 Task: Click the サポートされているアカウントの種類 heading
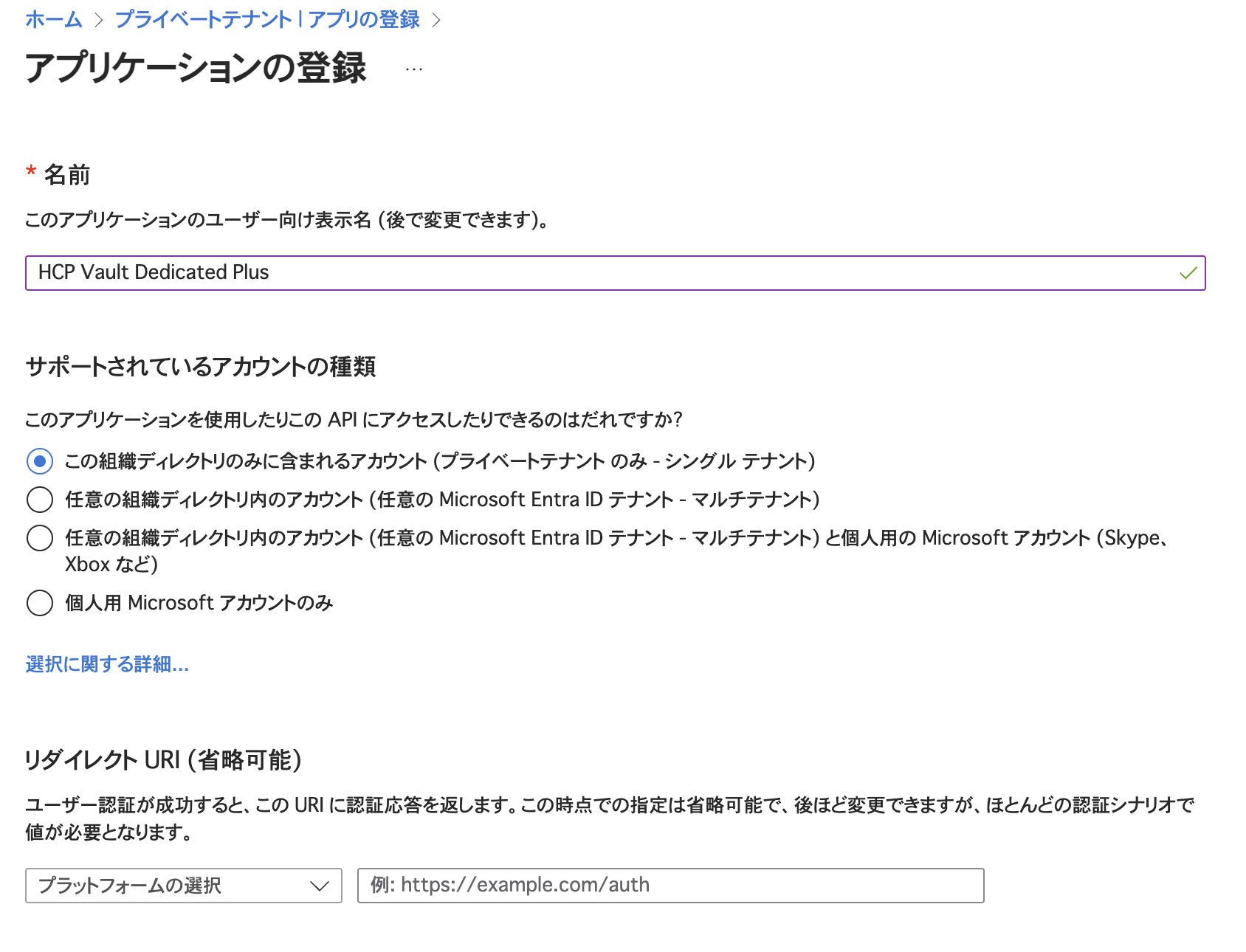201,366
